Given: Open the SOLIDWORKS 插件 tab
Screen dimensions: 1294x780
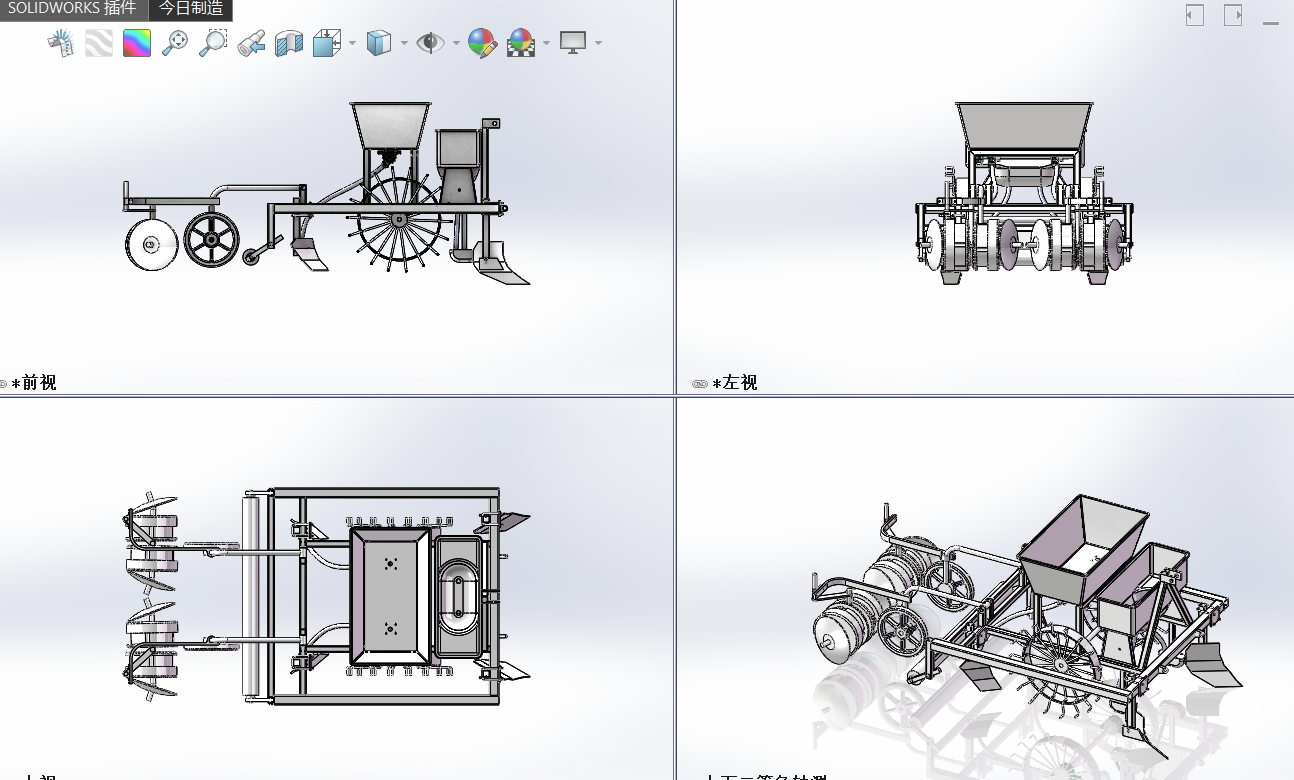Looking at the screenshot, I should coord(72,9).
